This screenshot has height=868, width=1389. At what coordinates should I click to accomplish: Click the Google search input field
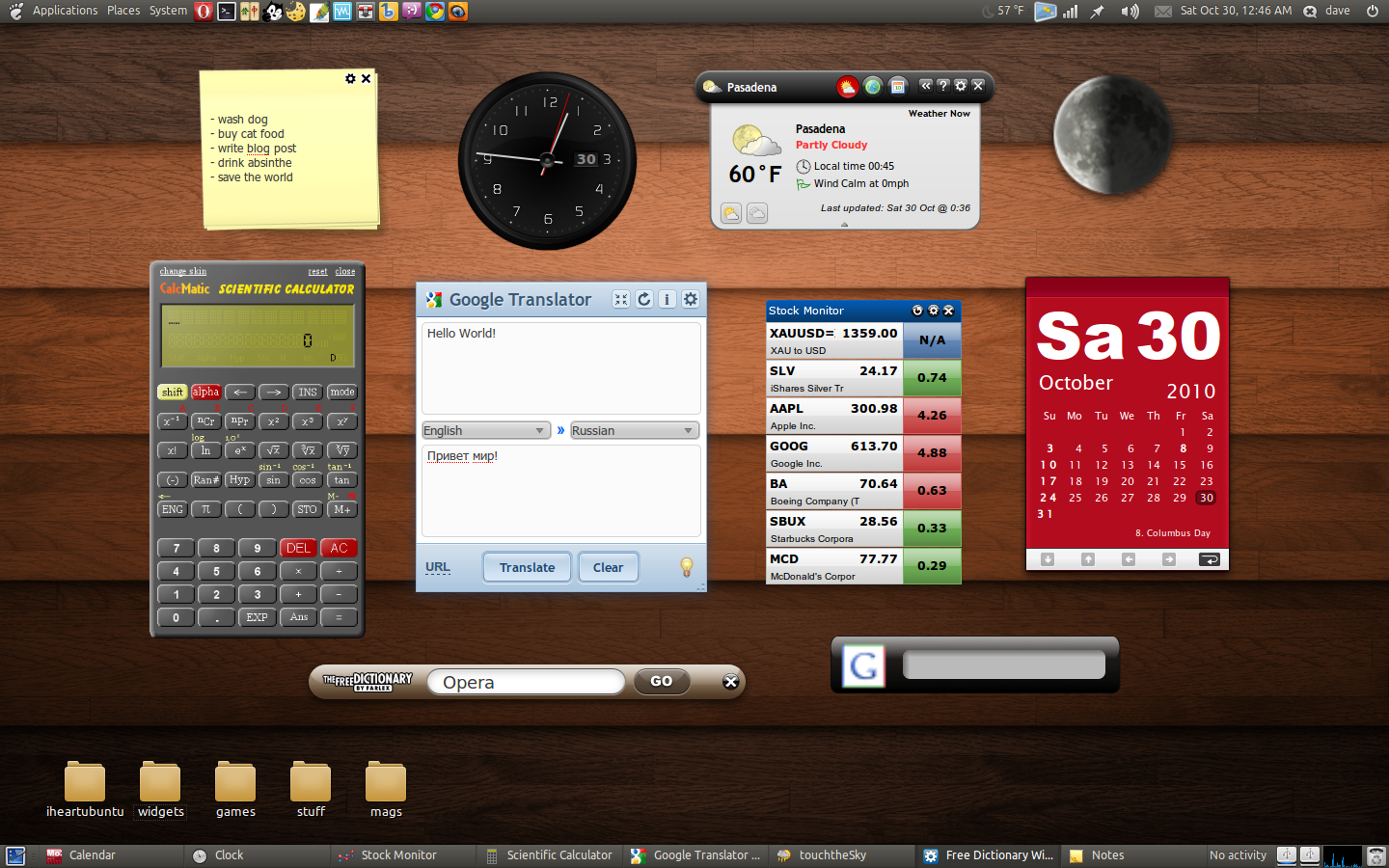coord(1004,665)
